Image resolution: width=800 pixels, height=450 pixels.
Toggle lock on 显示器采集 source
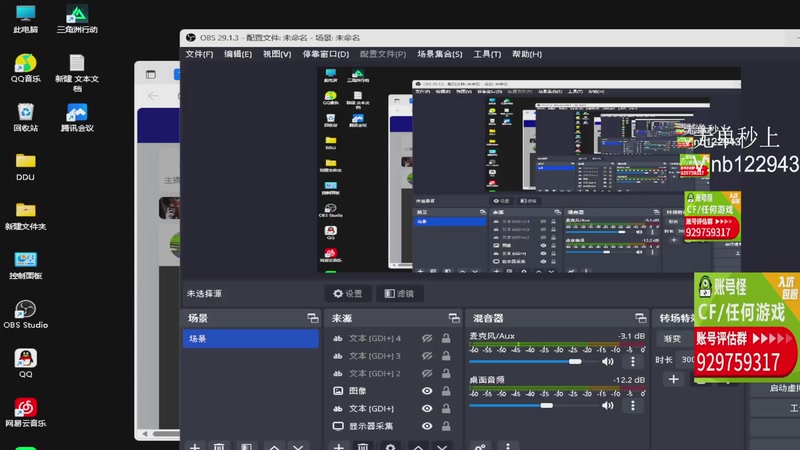446,426
